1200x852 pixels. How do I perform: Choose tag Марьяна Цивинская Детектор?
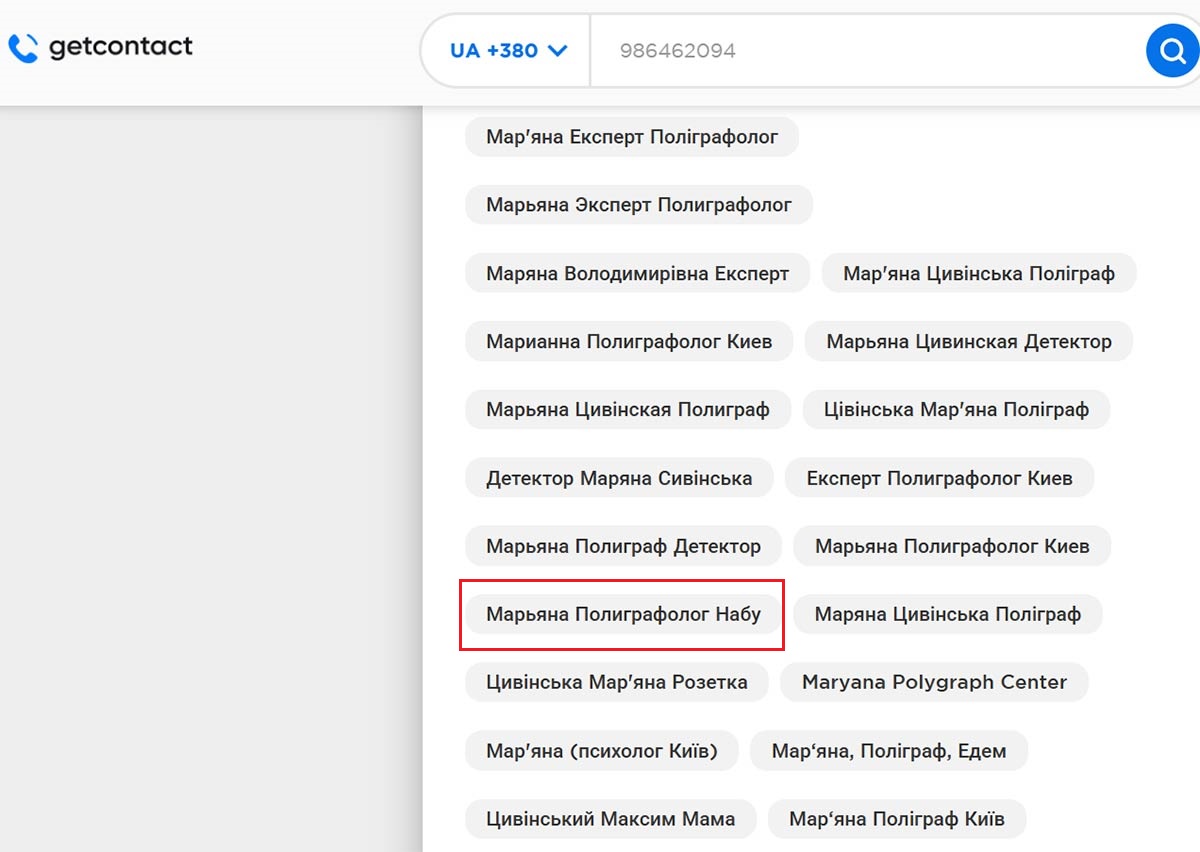(968, 341)
